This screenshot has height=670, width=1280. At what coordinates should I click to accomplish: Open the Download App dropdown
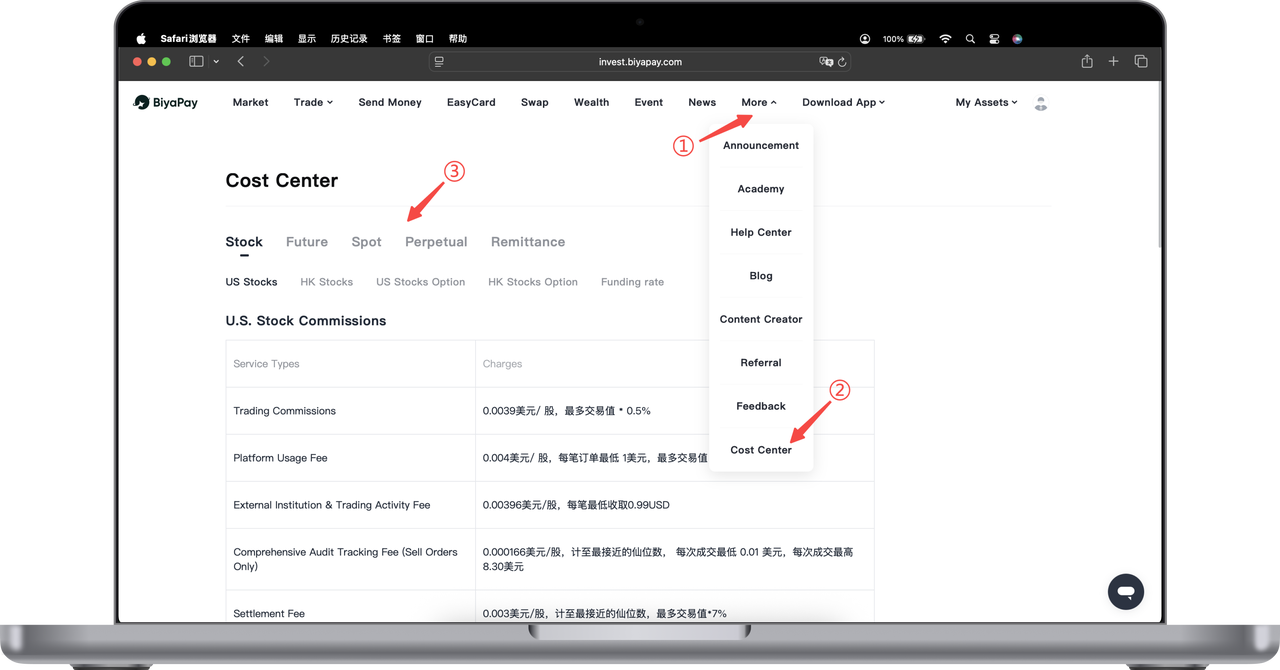click(843, 102)
